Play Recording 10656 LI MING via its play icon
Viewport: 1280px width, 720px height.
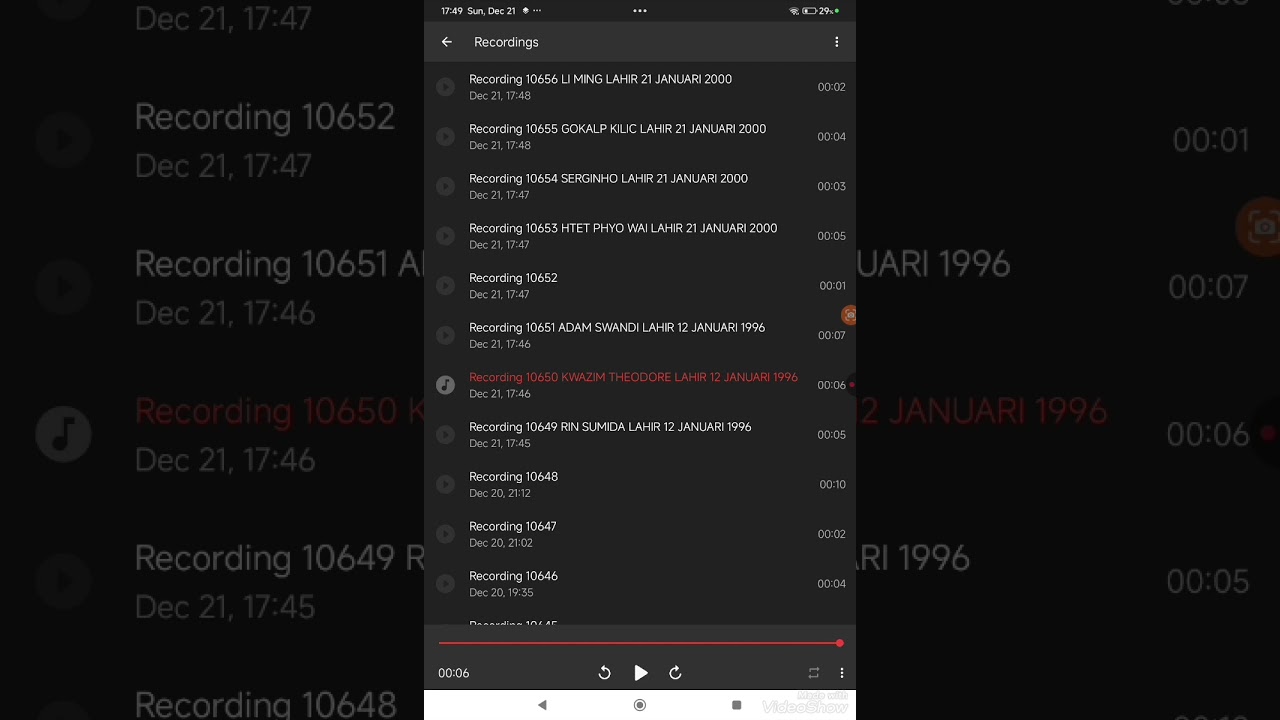pyautogui.click(x=446, y=87)
